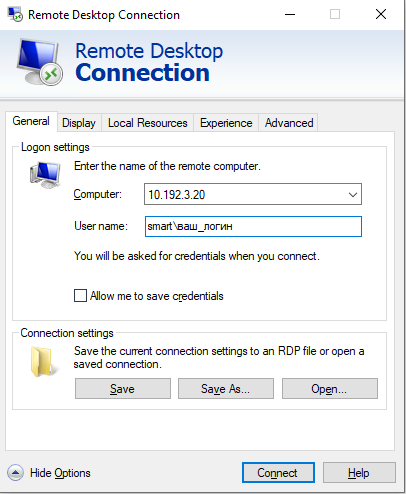This screenshot has height=494, width=406.
Task: Focus the User name text field
Action: point(253,227)
